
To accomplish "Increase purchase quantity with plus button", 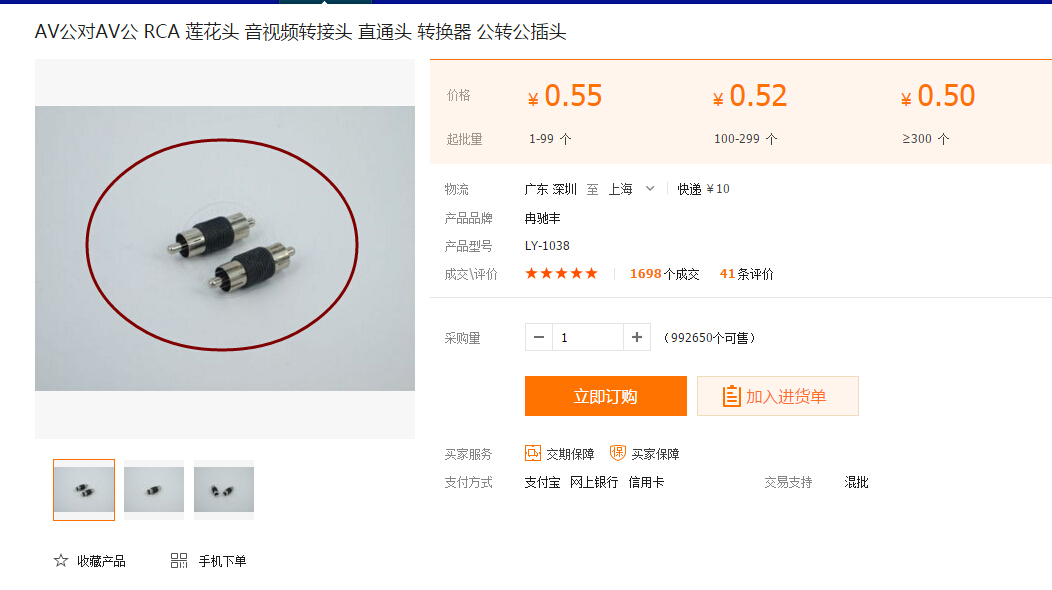I will pyautogui.click(x=637, y=337).
